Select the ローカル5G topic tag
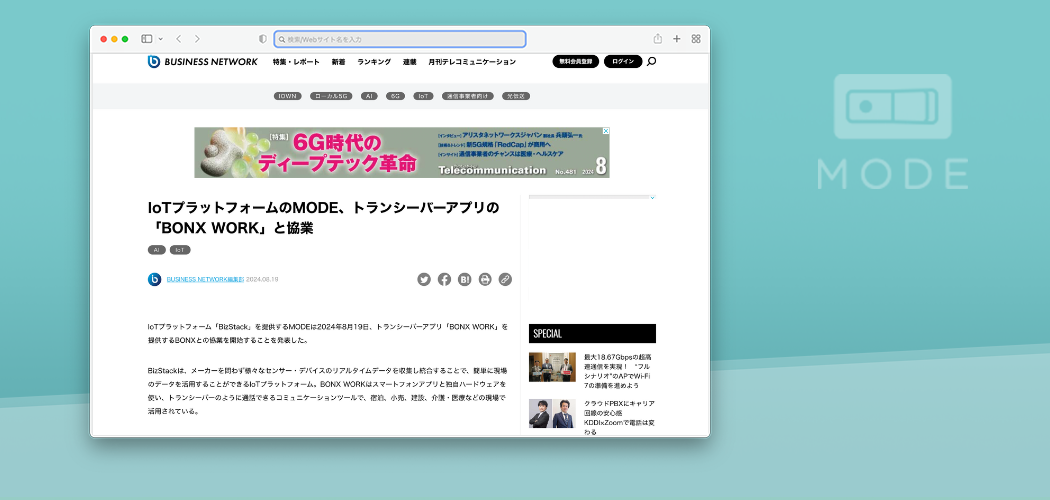Image resolution: width=1050 pixels, height=500 pixels. 331,96
